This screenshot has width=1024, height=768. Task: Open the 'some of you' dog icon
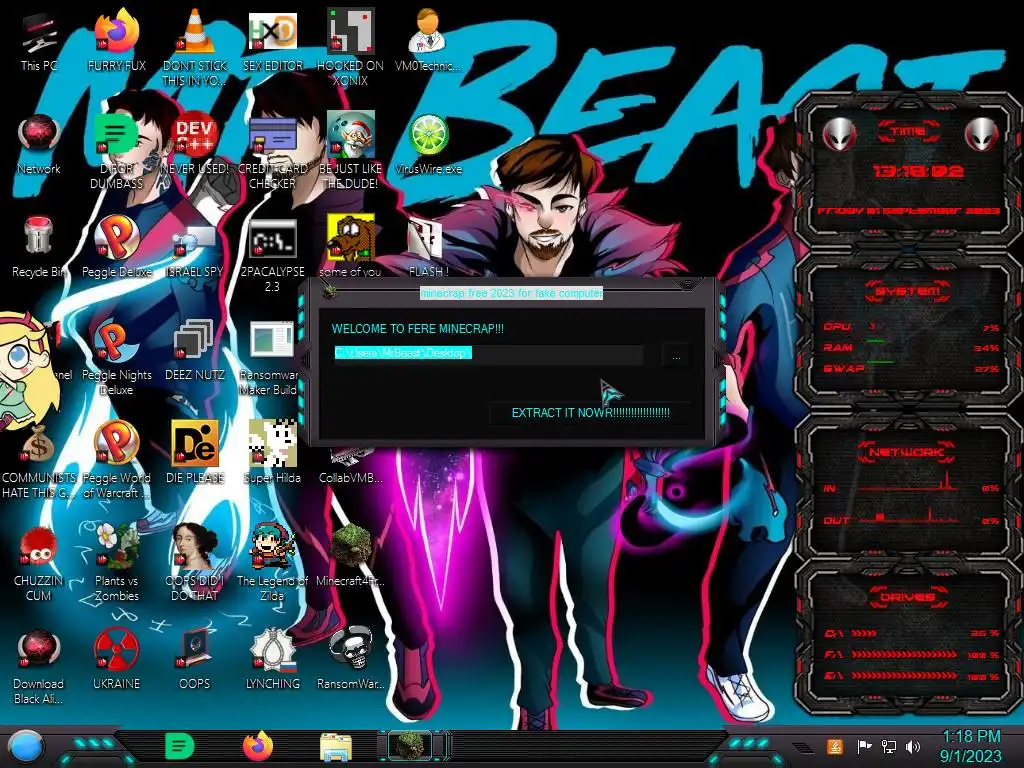point(350,247)
